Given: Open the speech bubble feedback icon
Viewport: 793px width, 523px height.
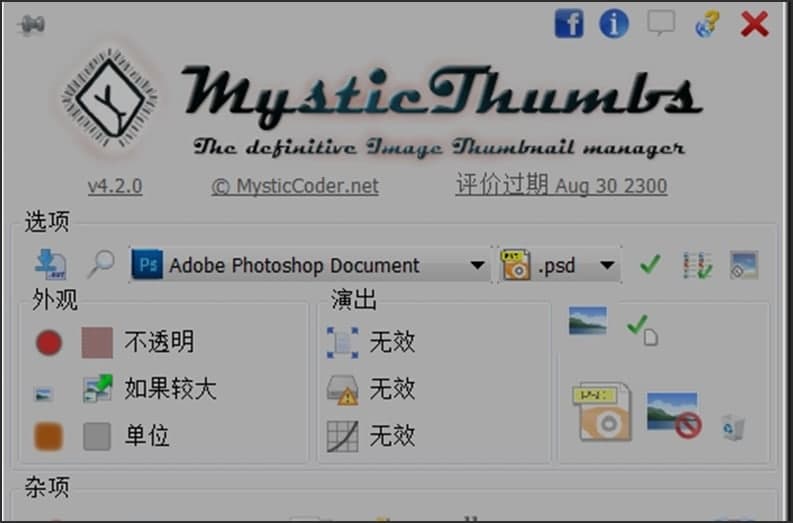Looking at the screenshot, I should (660, 23).
